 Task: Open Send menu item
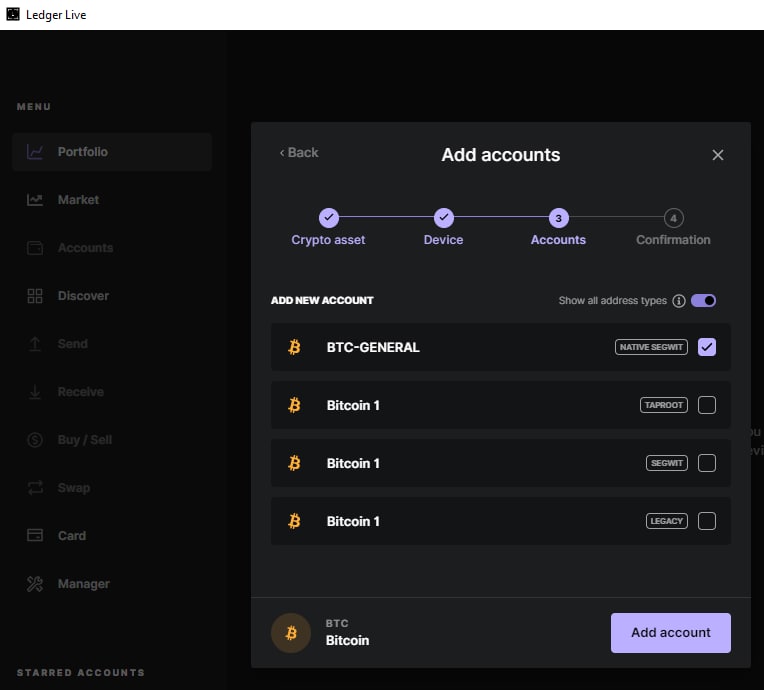[x=112, y=344]
